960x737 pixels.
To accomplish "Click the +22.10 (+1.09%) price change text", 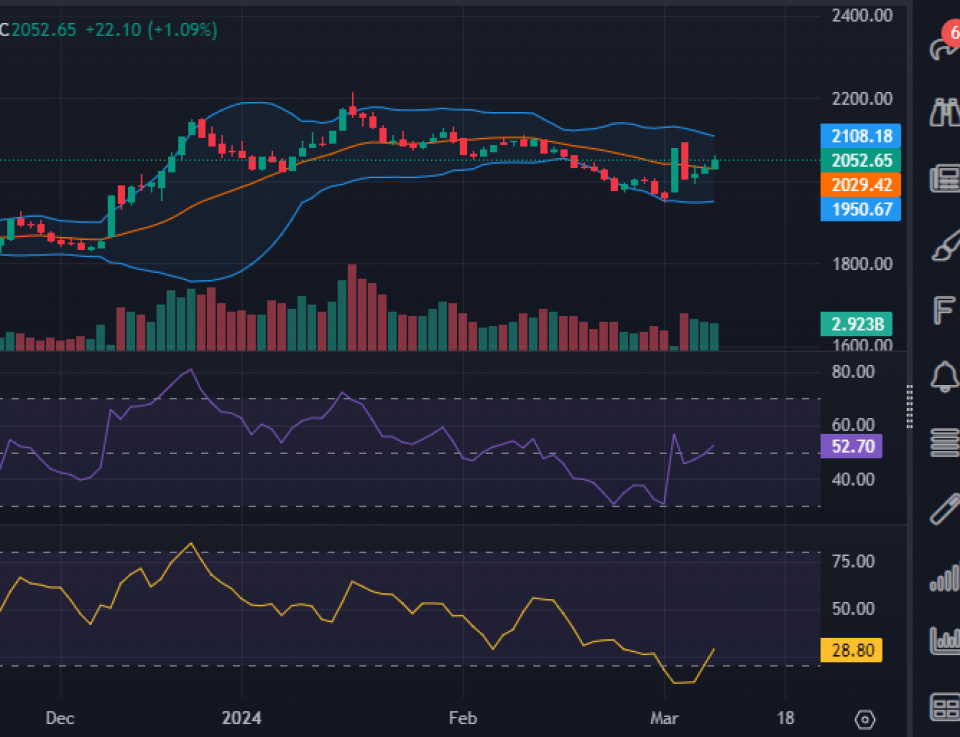I will [150, 30].
